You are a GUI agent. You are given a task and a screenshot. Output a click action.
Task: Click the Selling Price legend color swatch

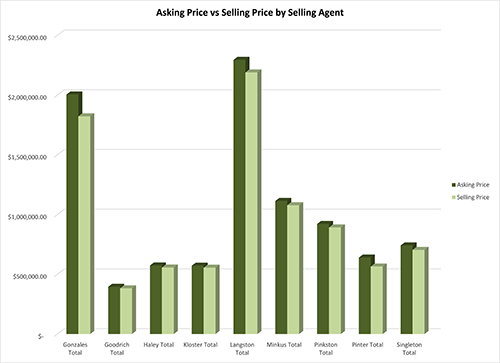point(454,197)
